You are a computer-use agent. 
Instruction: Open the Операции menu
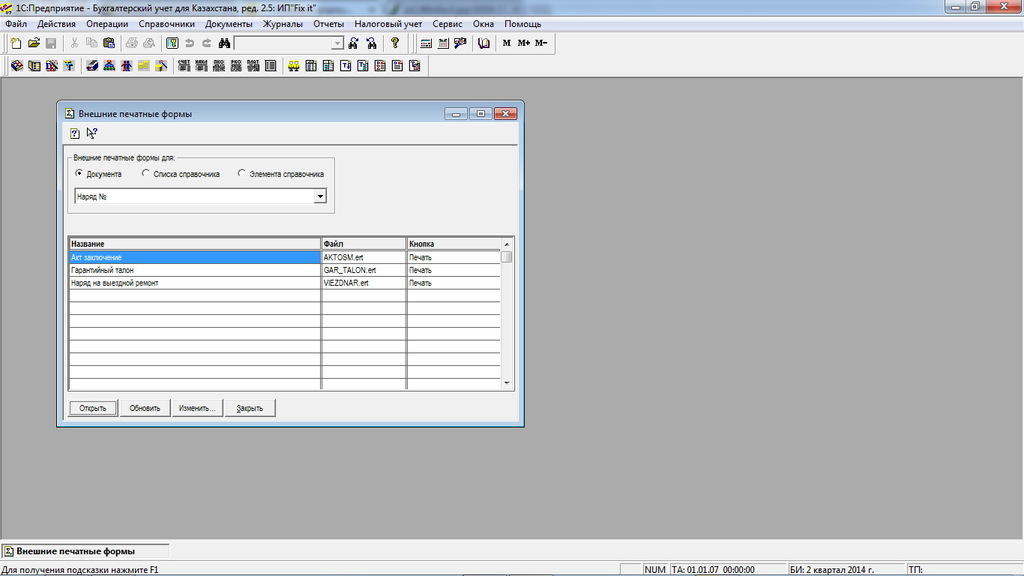click(x=107, y=24)
